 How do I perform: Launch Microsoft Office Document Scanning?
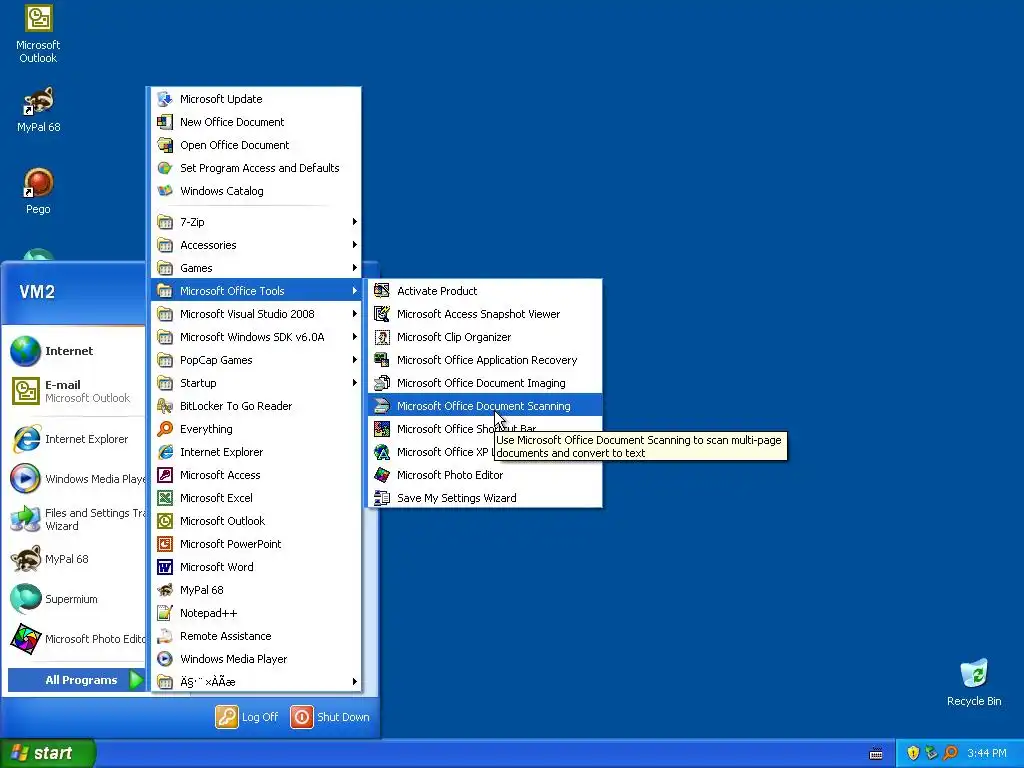485,406
